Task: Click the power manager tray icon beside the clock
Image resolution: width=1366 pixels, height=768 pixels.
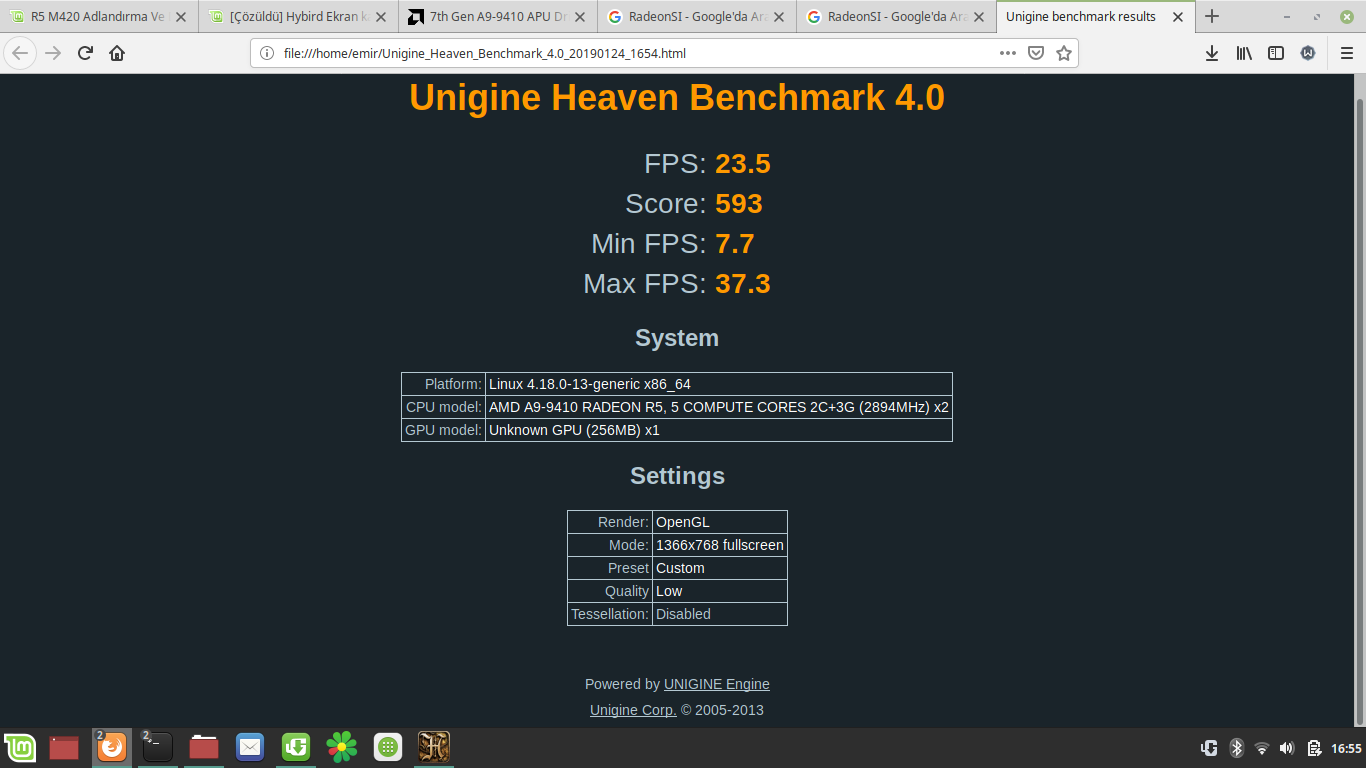Action: click(x=1313, y=748)
